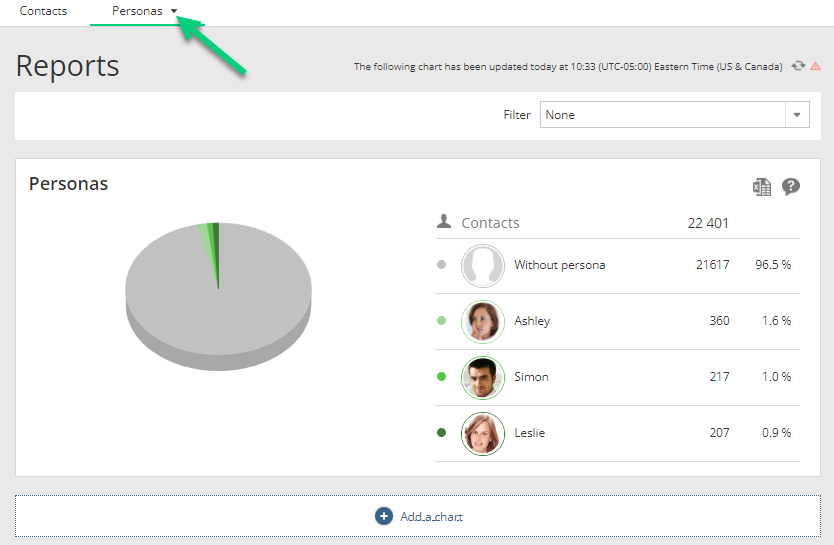Refresh the chart data icon
Screen dimensions: 834x545
[x=798, y=66]
